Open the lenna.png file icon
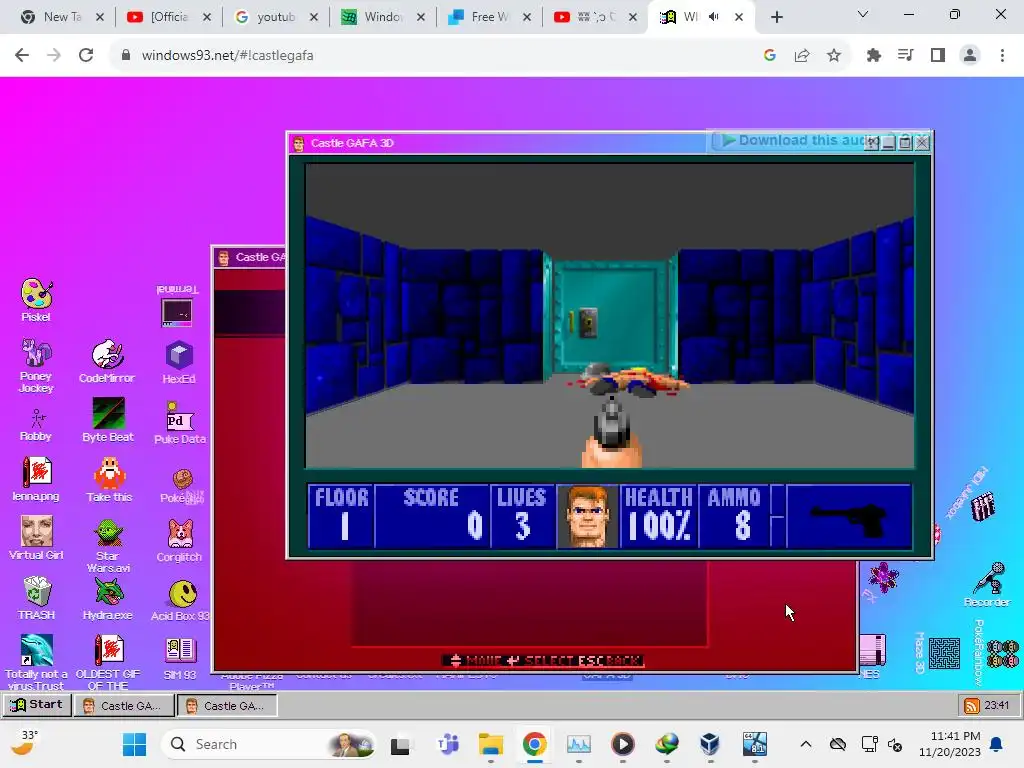Viewport: 1024px width, 768px height. pyautogui.click(x=36, y=479)
